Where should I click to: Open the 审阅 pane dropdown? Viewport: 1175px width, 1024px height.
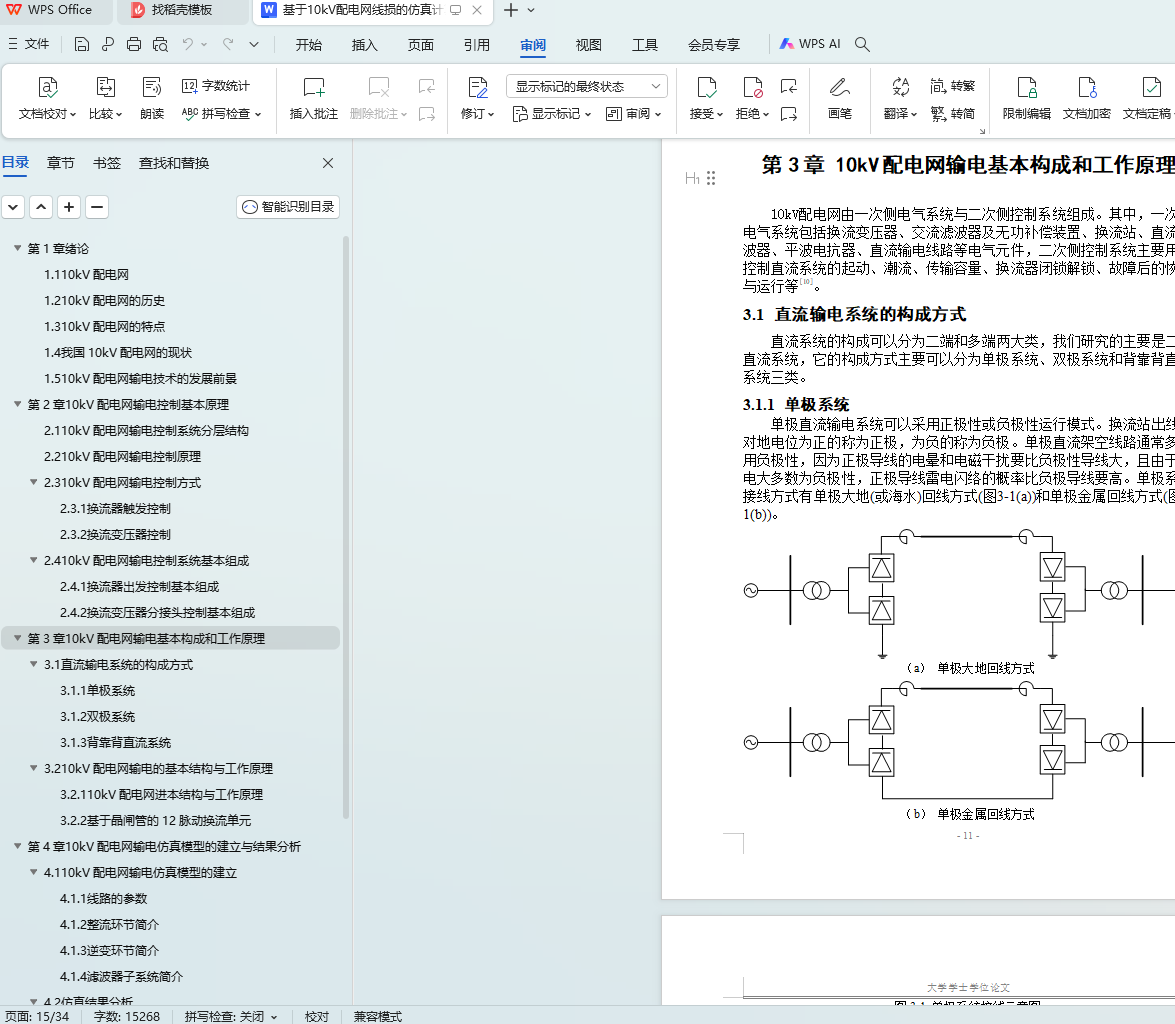pyautogui.click(x=634, y=114)
